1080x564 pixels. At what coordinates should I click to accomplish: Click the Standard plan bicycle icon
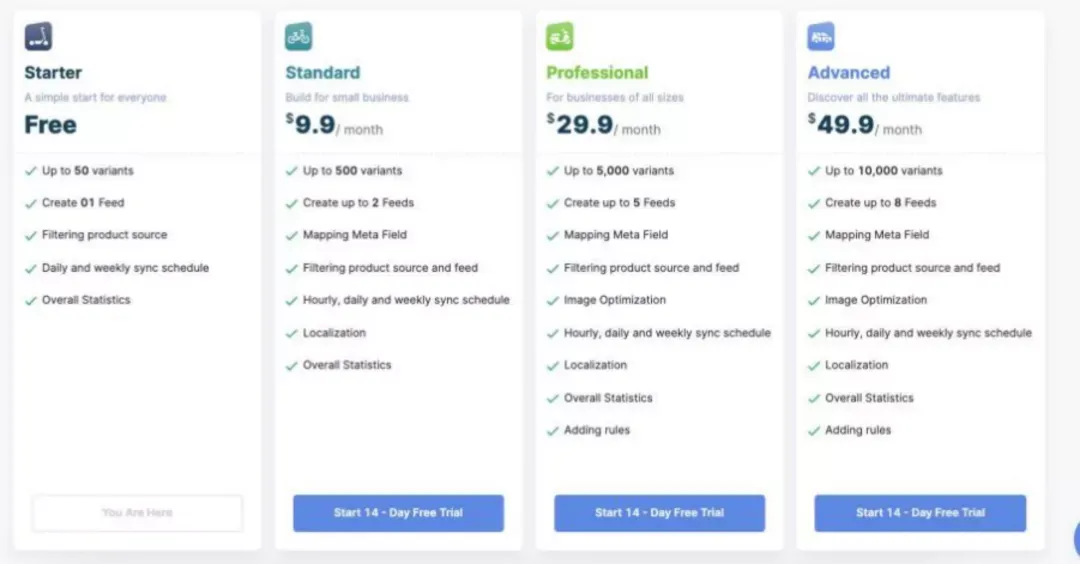[298, 36]
